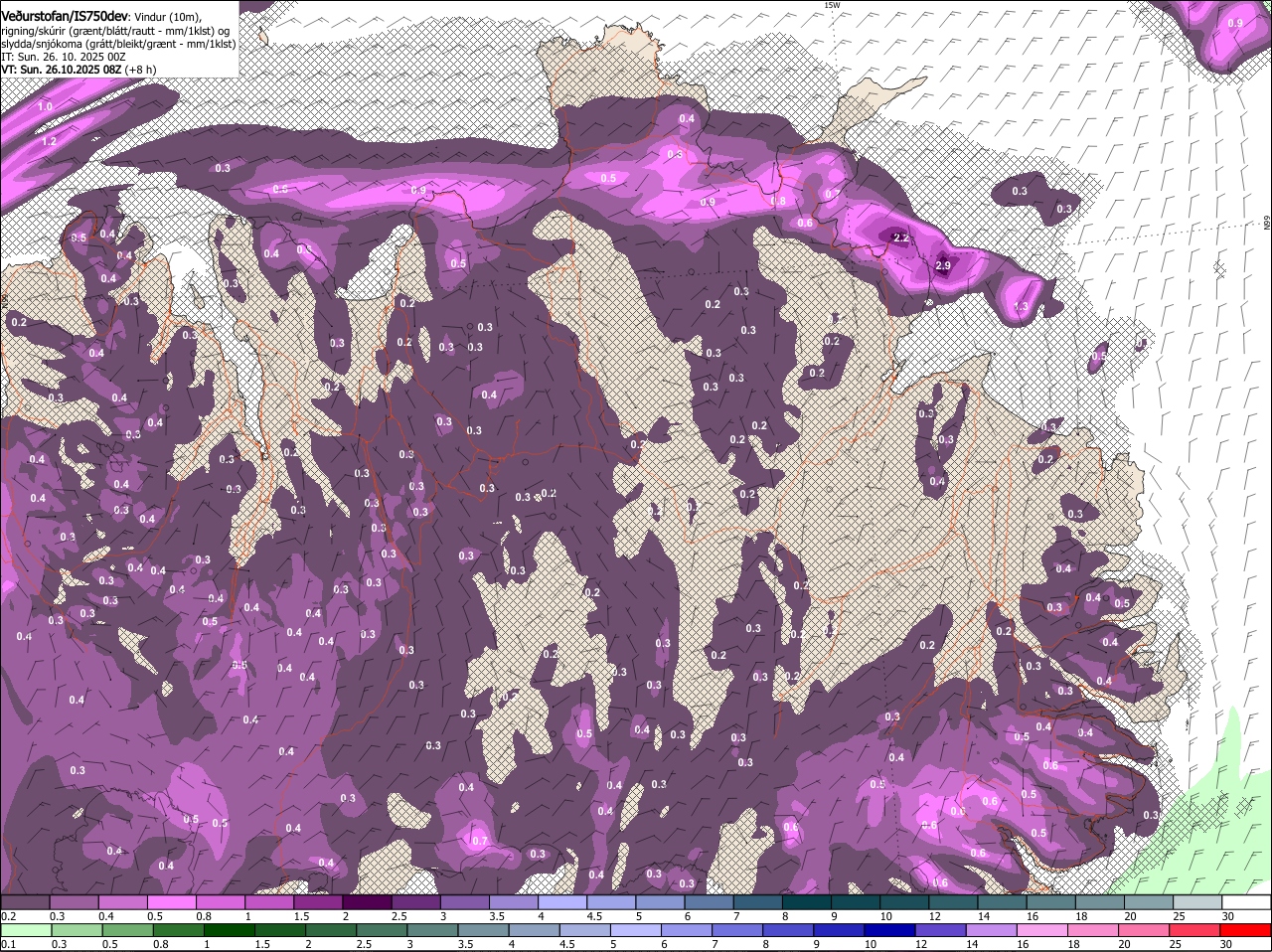Image resolution: width=1272 pixels, height=952 pixels.
Task: Select the pale green 0.1 swatch in lower legend
Action: coord(26,930)
